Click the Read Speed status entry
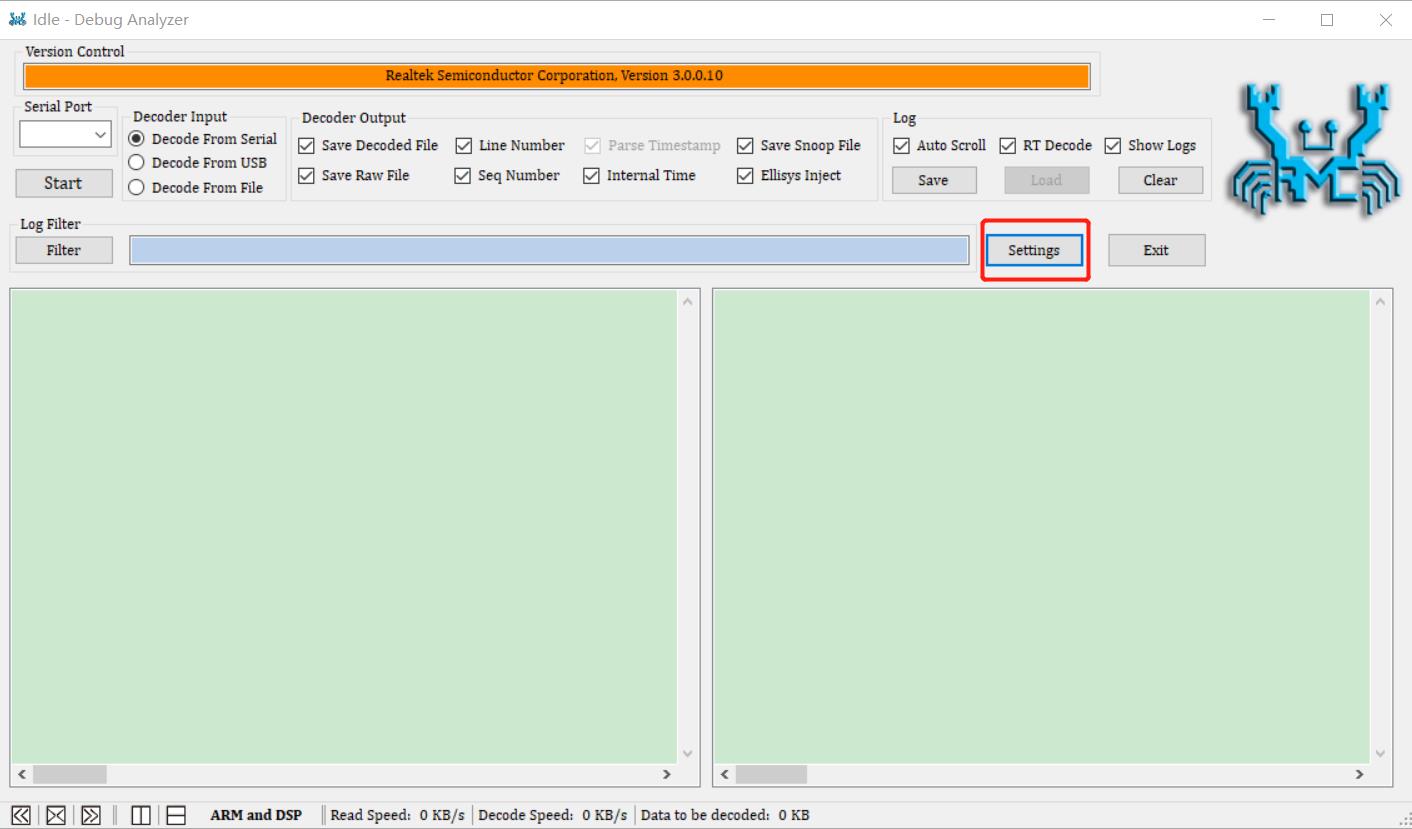Image resolution: width=1412 pixels, height=829 pixels. (x=397, y=815)
